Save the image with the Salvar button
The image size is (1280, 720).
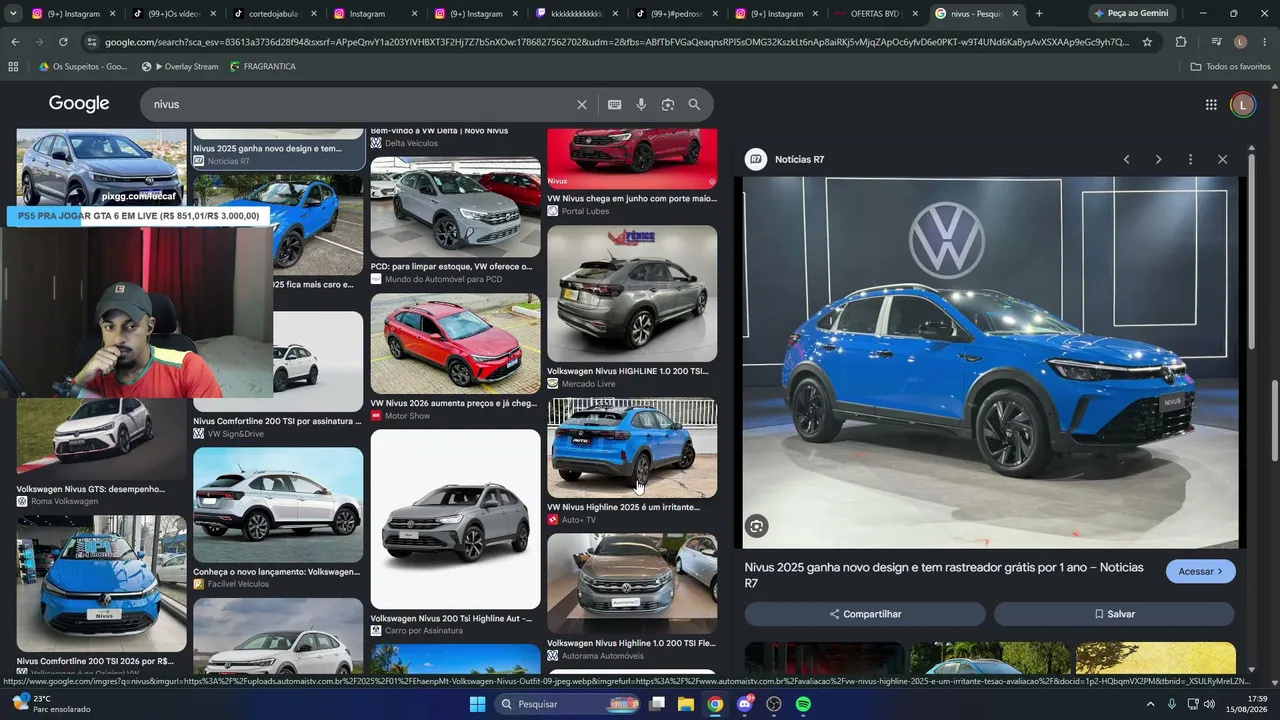tap(1114, 614)
